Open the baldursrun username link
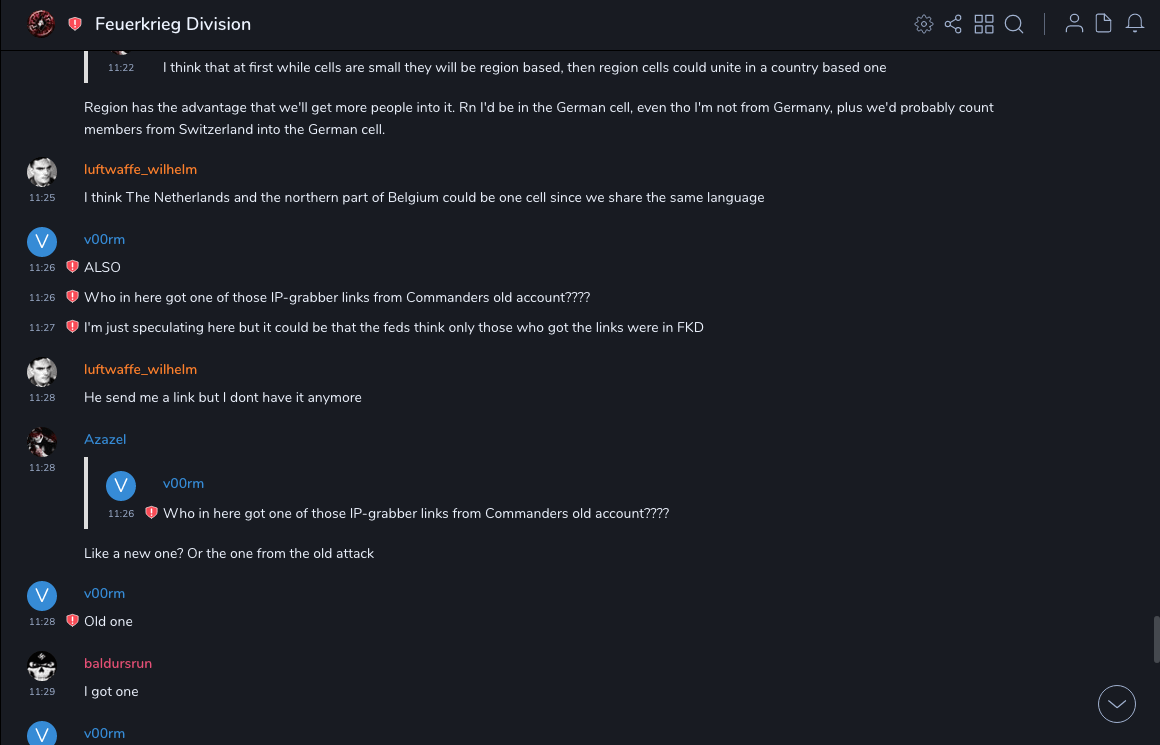The height and width of the screenshot is (745, 1160). tap(118, 663)
